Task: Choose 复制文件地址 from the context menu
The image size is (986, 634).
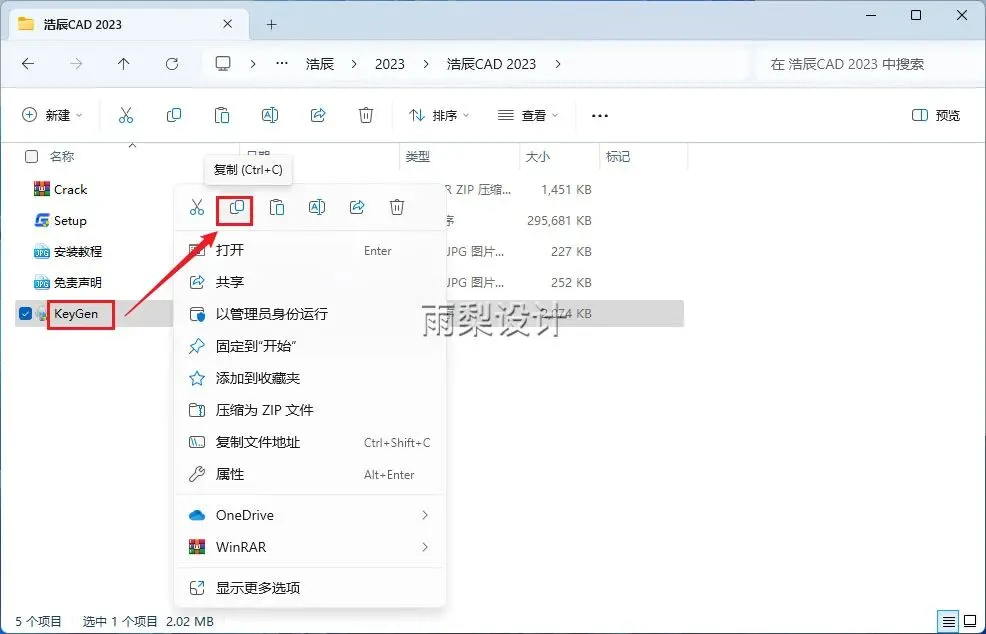Action: (309, 442)
